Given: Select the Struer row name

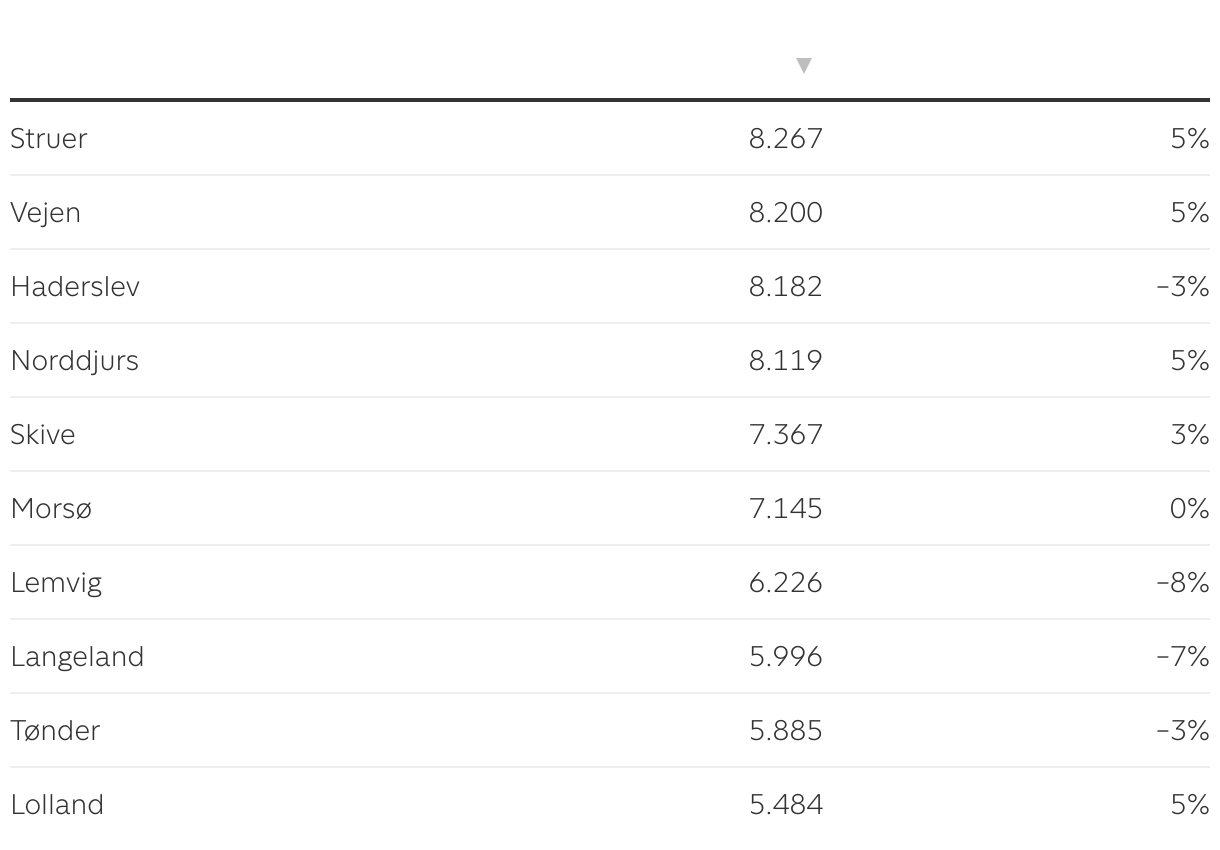Looking at the screenshot, I should coord(49,139).
